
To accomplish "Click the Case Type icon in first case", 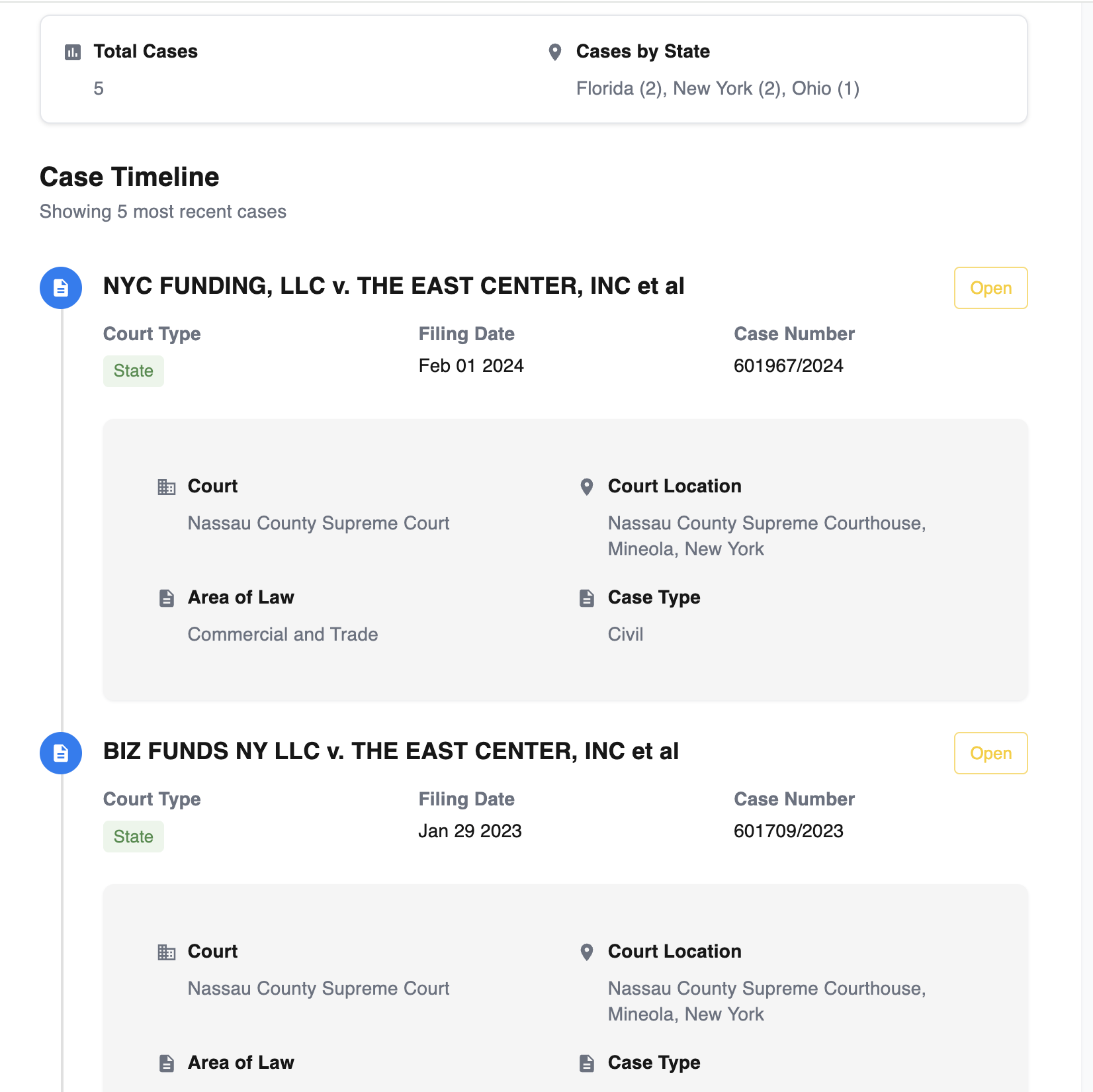I will [x=586, y=598].
